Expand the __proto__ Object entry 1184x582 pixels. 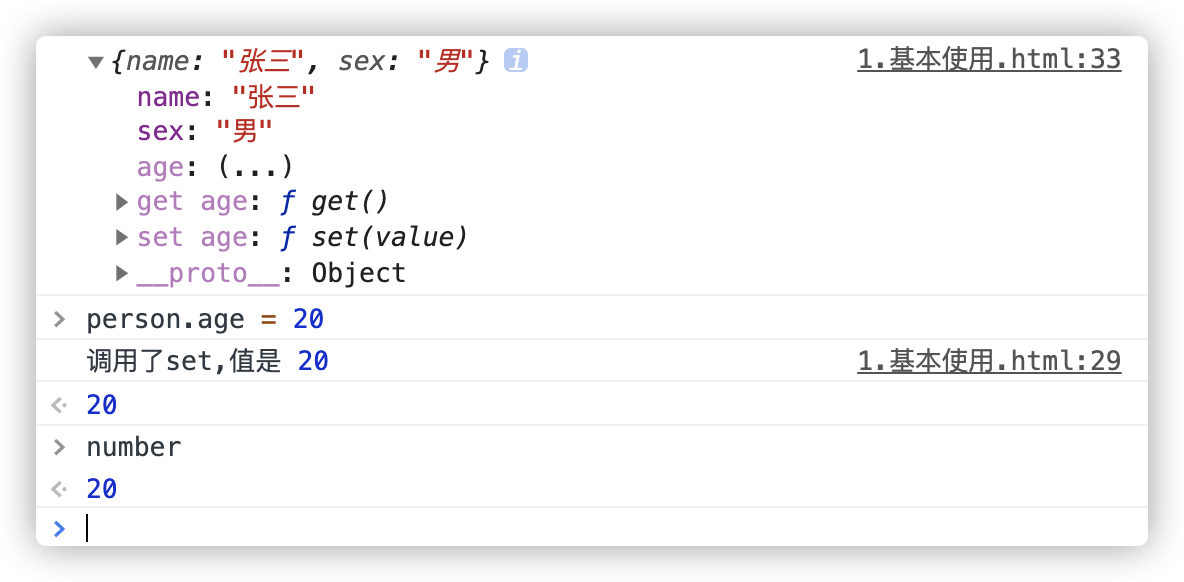point(122,273)
